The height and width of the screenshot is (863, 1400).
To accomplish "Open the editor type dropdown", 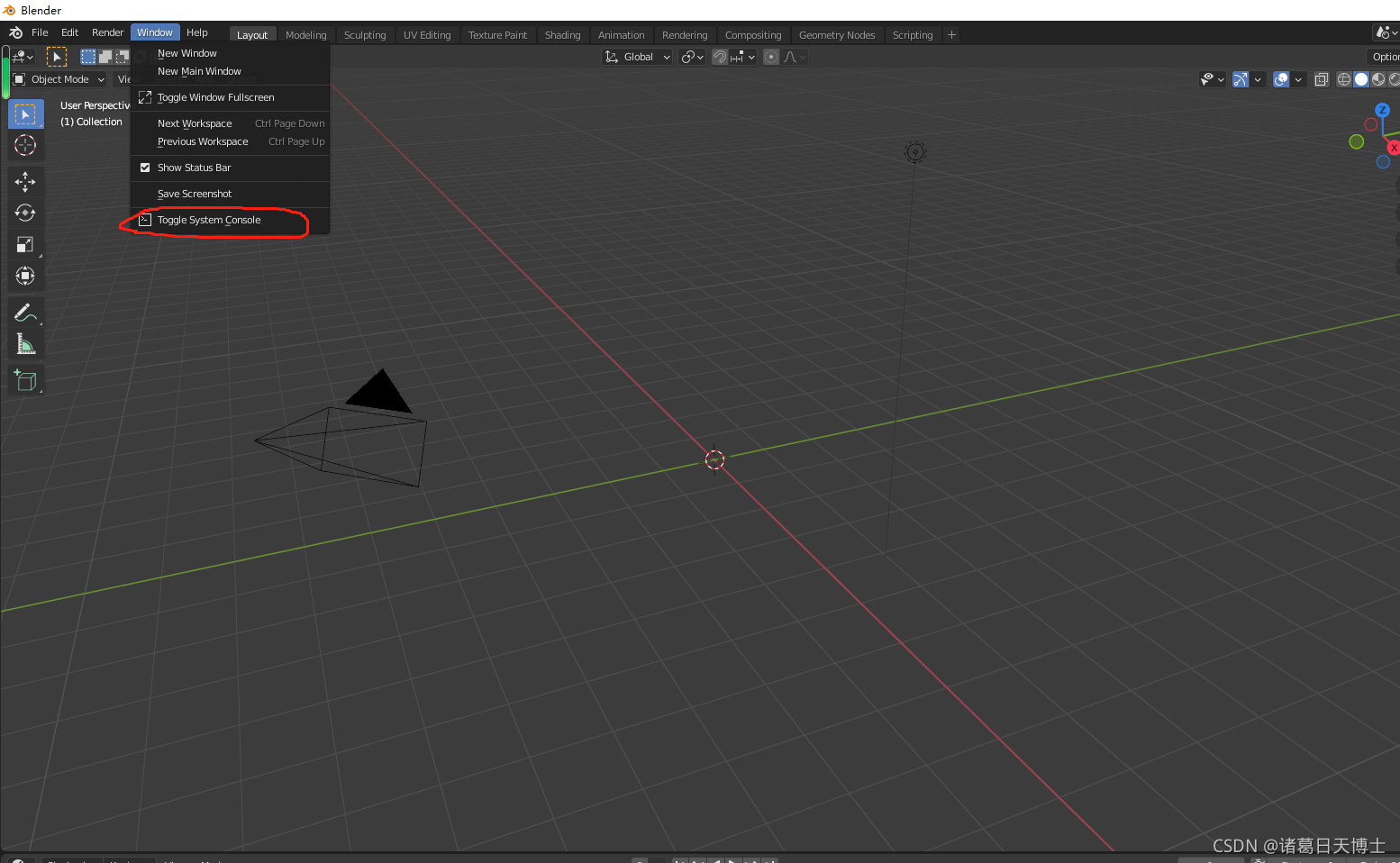I will (23, 57).
